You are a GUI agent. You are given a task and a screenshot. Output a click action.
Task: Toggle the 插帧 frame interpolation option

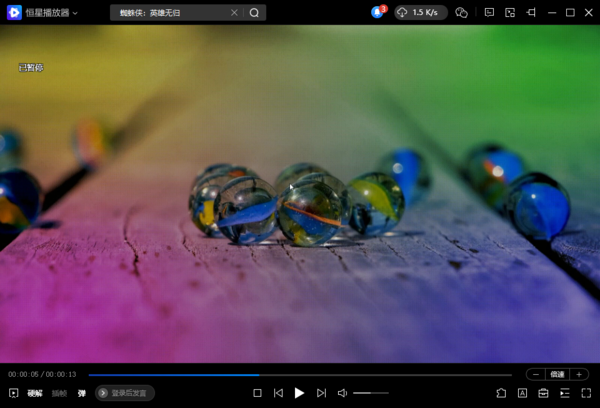pyautogui.click(x=59, y=393)
